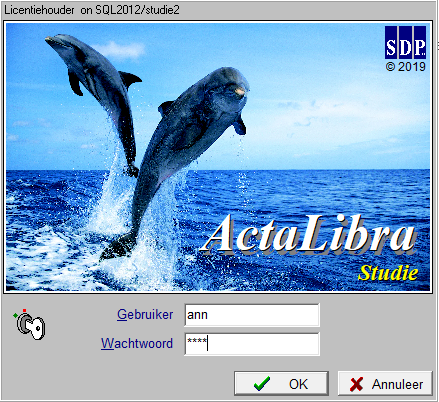This screenshot has height=402, width=439.
Task: Click the water splash beneath the dolphins
Action: pyautogui.click(x=133, y=233)
